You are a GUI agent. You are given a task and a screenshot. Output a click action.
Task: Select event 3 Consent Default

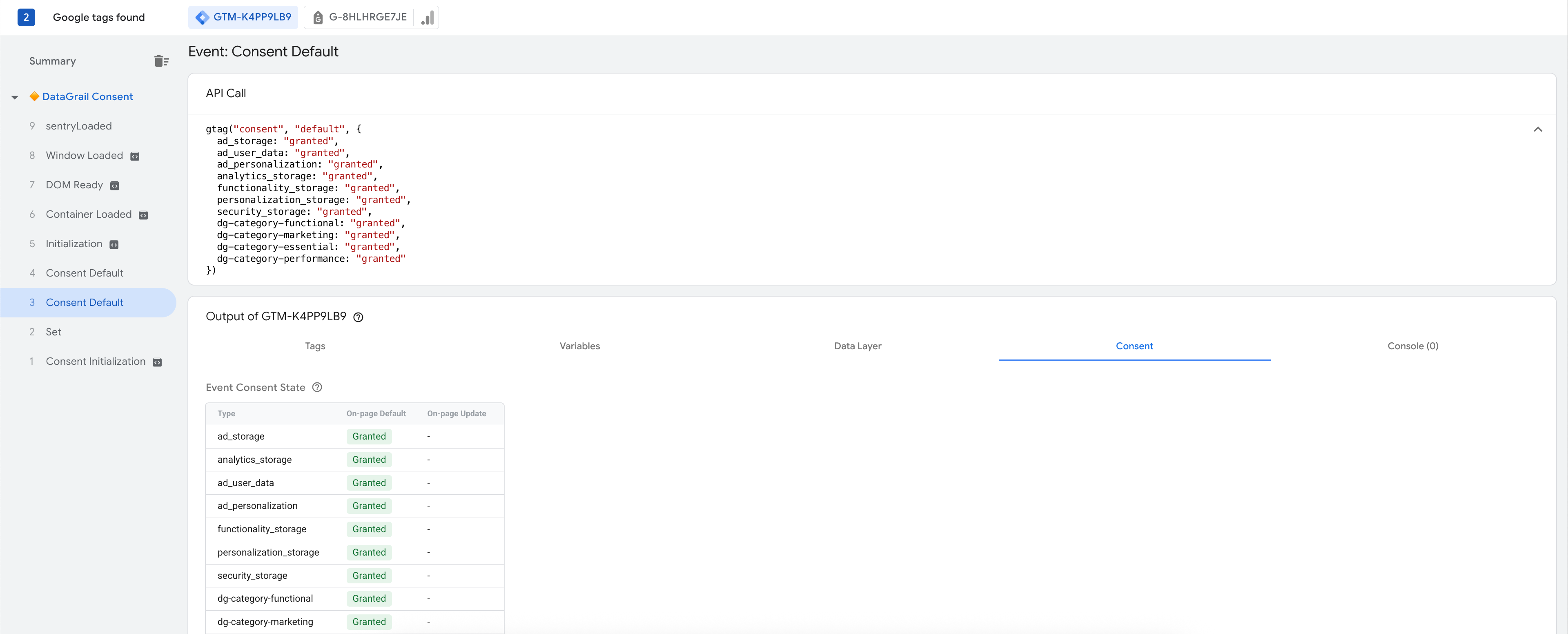click(88, 303)
